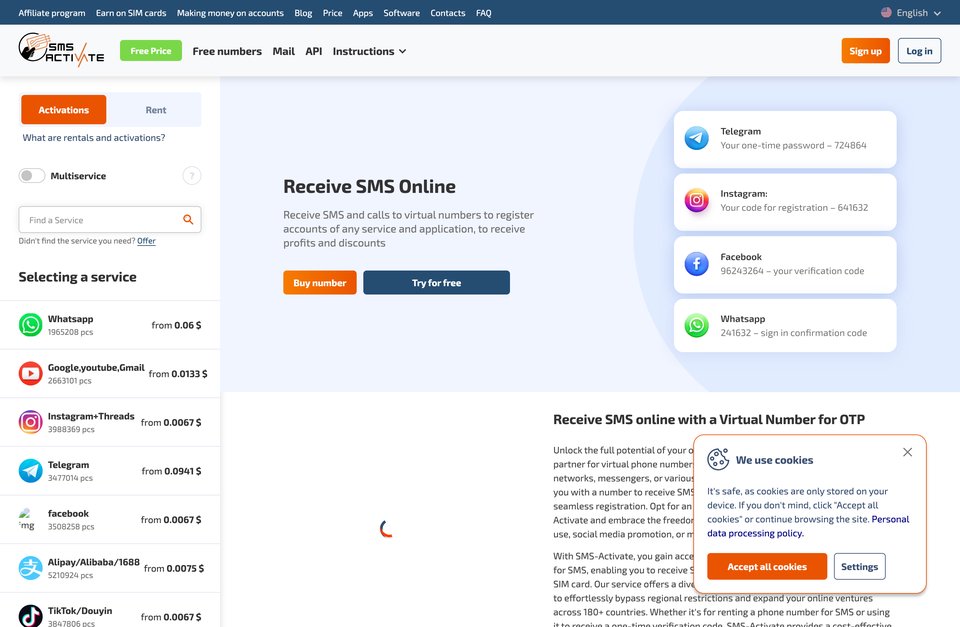Click the broken facebook image icon
960x627 pixels.
pyautogui.click(x=26, y=519)
